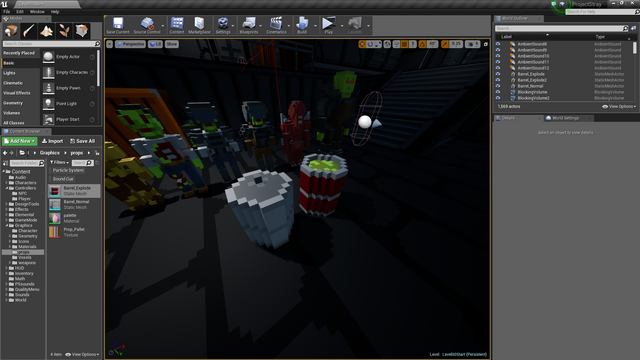Click the Save All button
Screen dimensions: 640x360
[82, 141]
